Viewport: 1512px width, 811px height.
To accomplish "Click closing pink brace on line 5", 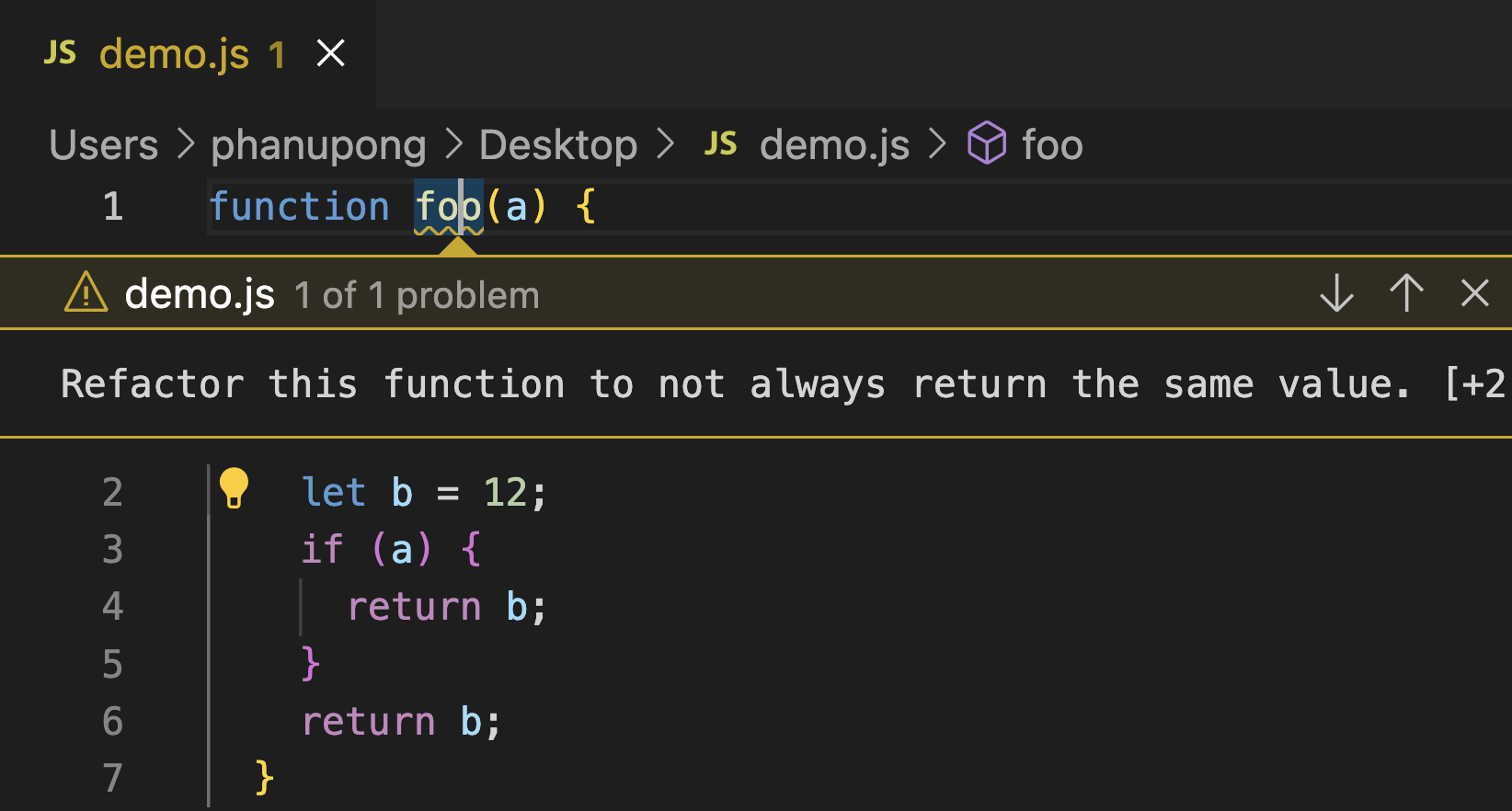I will coord(311,663).
